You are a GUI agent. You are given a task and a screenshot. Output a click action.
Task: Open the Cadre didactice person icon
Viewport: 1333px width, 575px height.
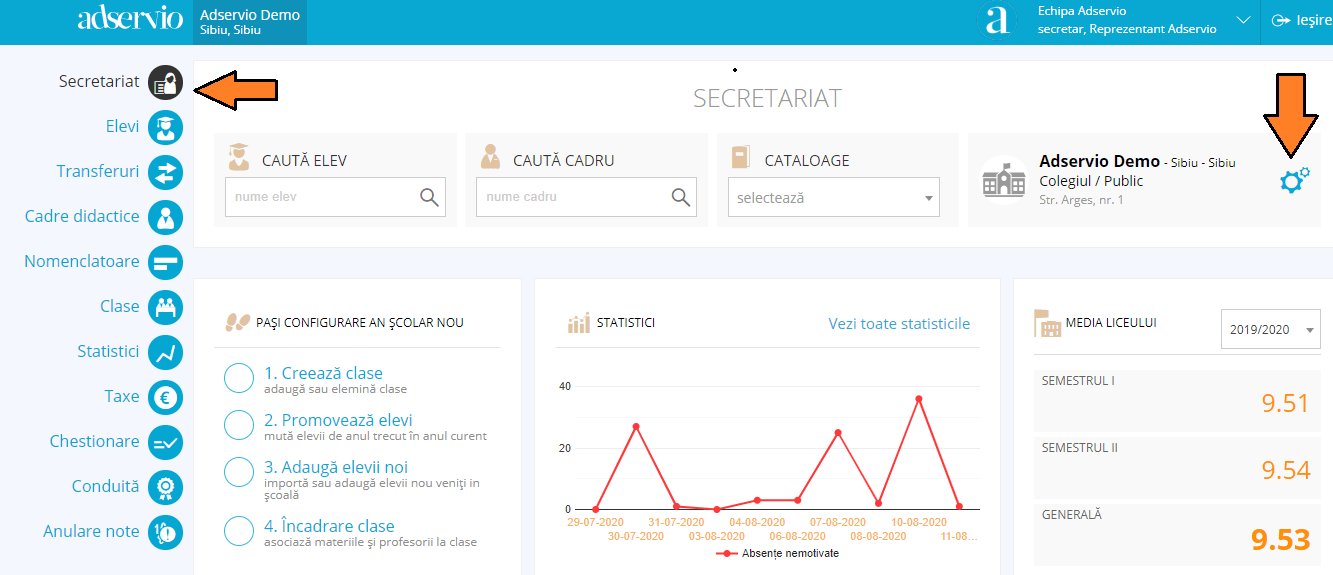coord(166,218)
